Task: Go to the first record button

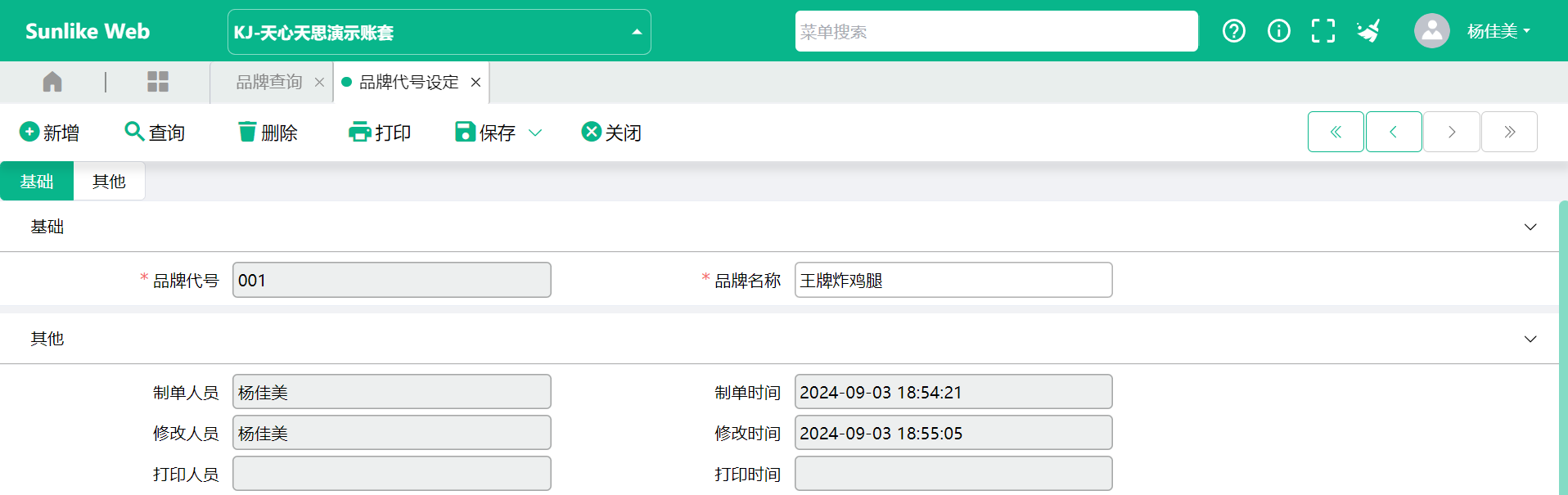Action: pos(1336,132)
